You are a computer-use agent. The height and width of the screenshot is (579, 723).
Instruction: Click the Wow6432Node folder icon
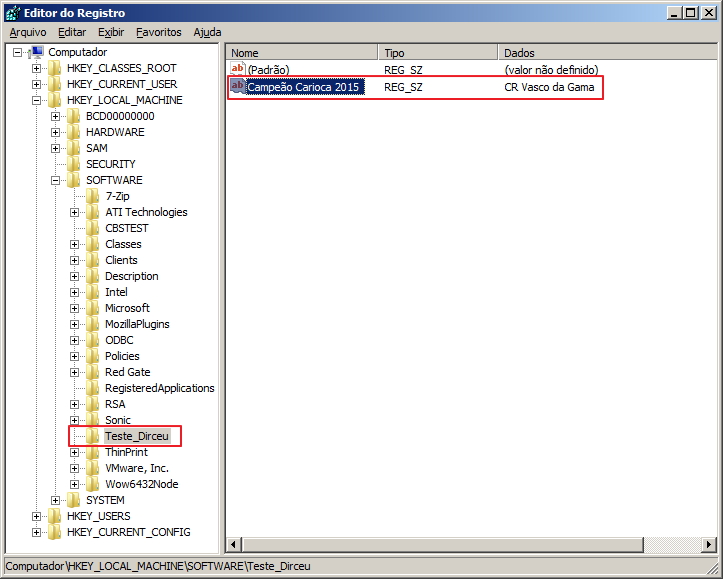coord(93,484)
